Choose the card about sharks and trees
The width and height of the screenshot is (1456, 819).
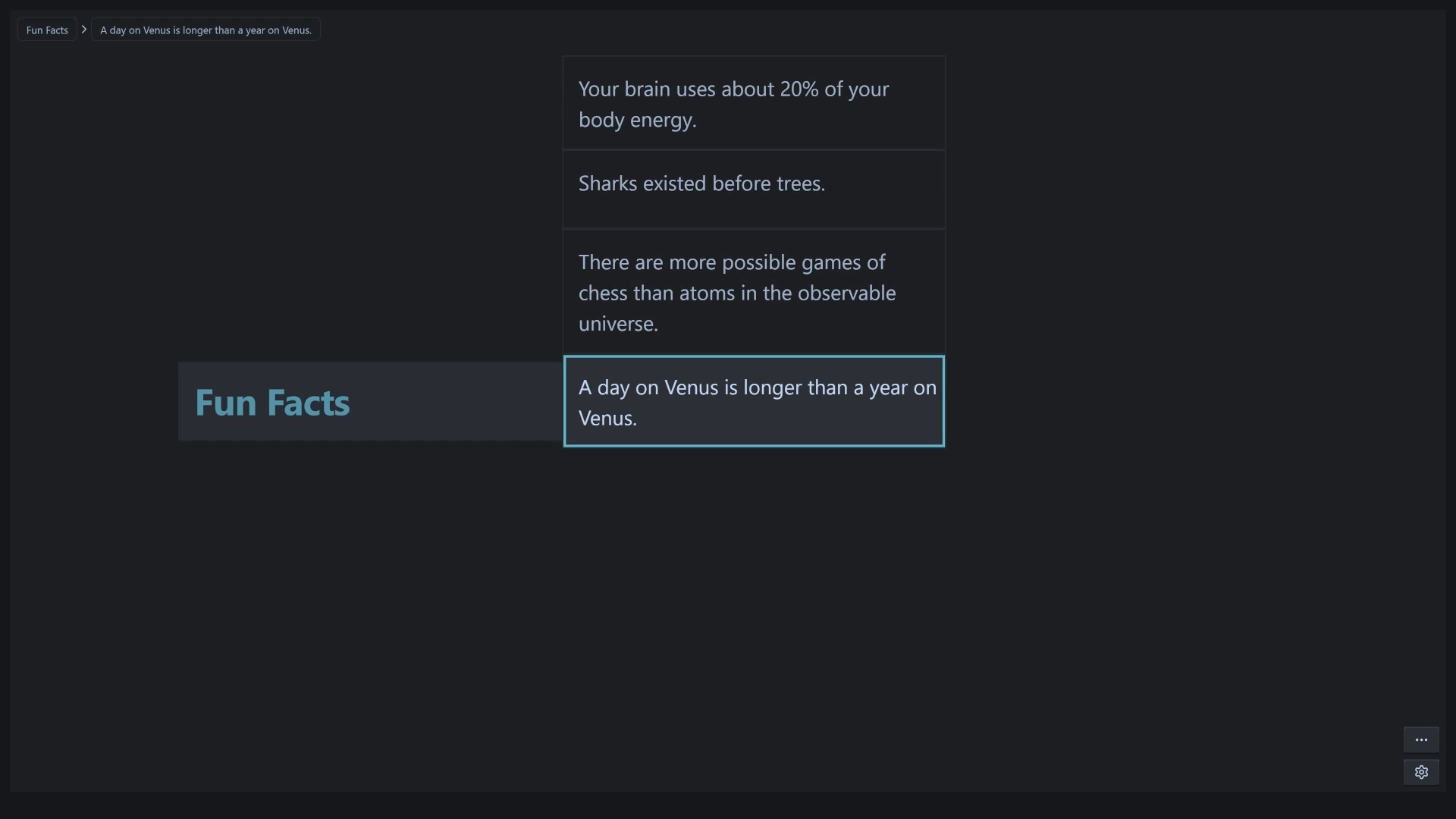pyautogui.click(x=753, y=189)
